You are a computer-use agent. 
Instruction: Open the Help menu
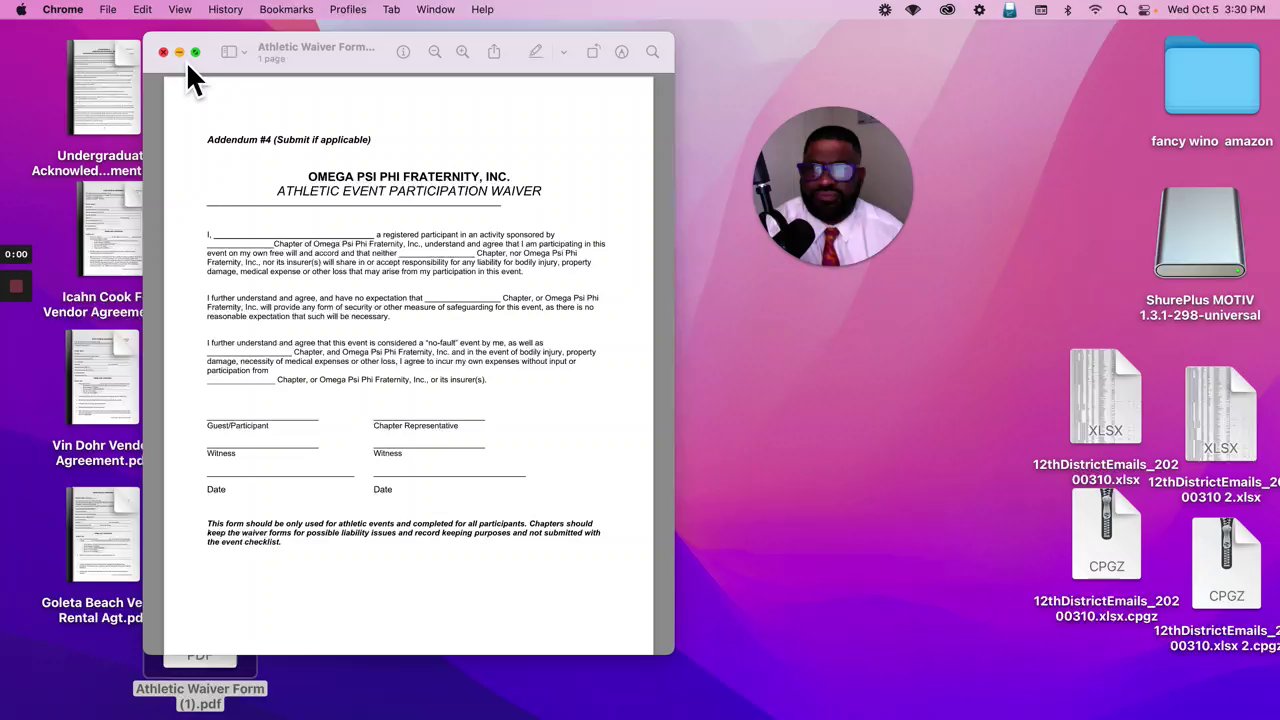point(482,9)
